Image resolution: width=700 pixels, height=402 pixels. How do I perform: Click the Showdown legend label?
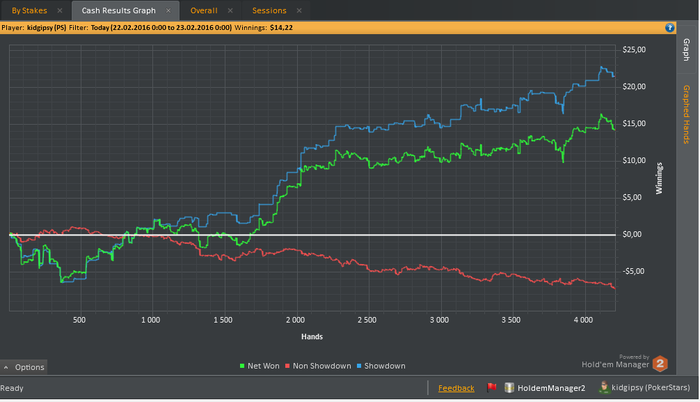tap(385, 366)
